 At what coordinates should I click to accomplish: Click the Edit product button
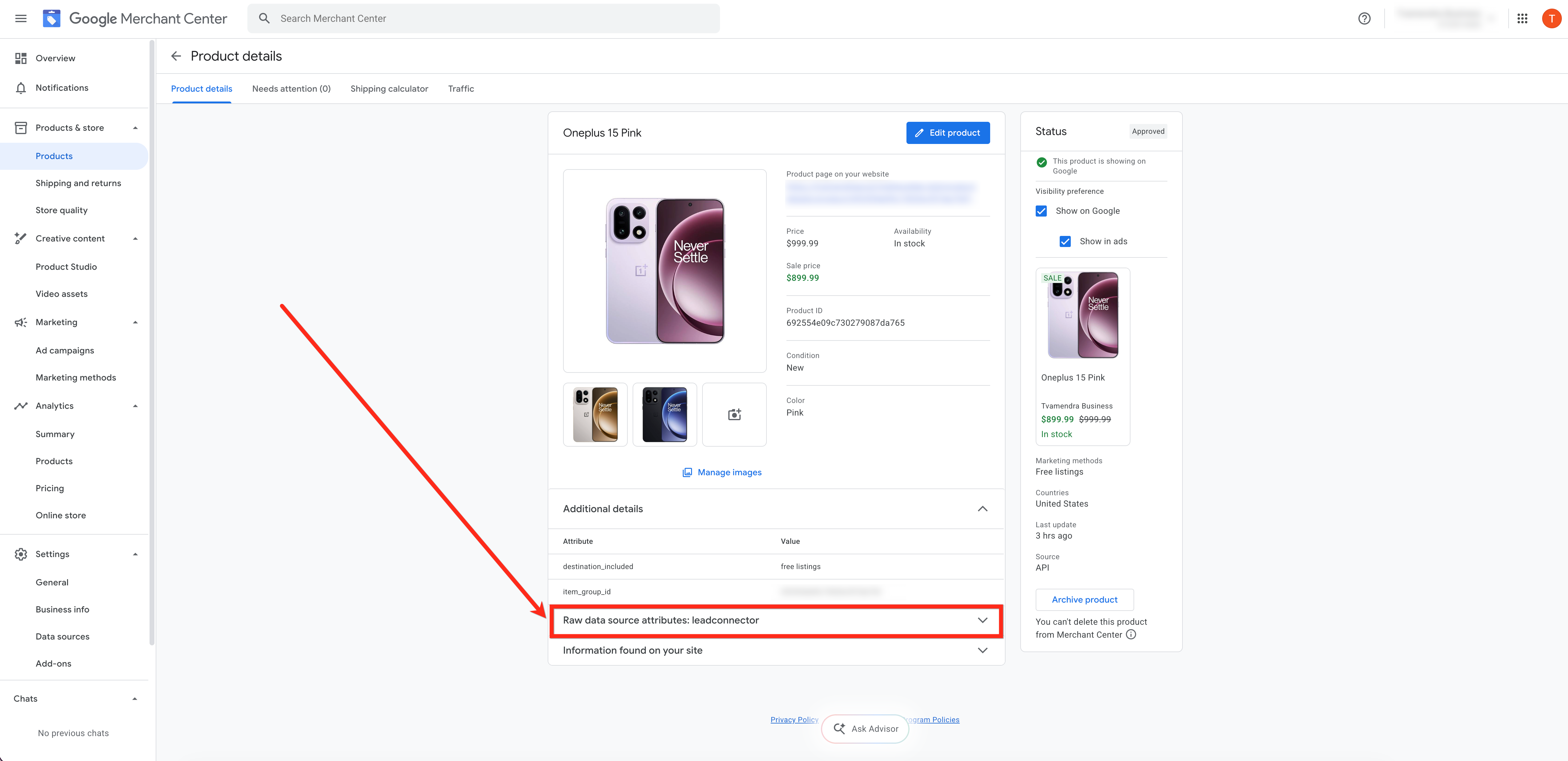948,133
